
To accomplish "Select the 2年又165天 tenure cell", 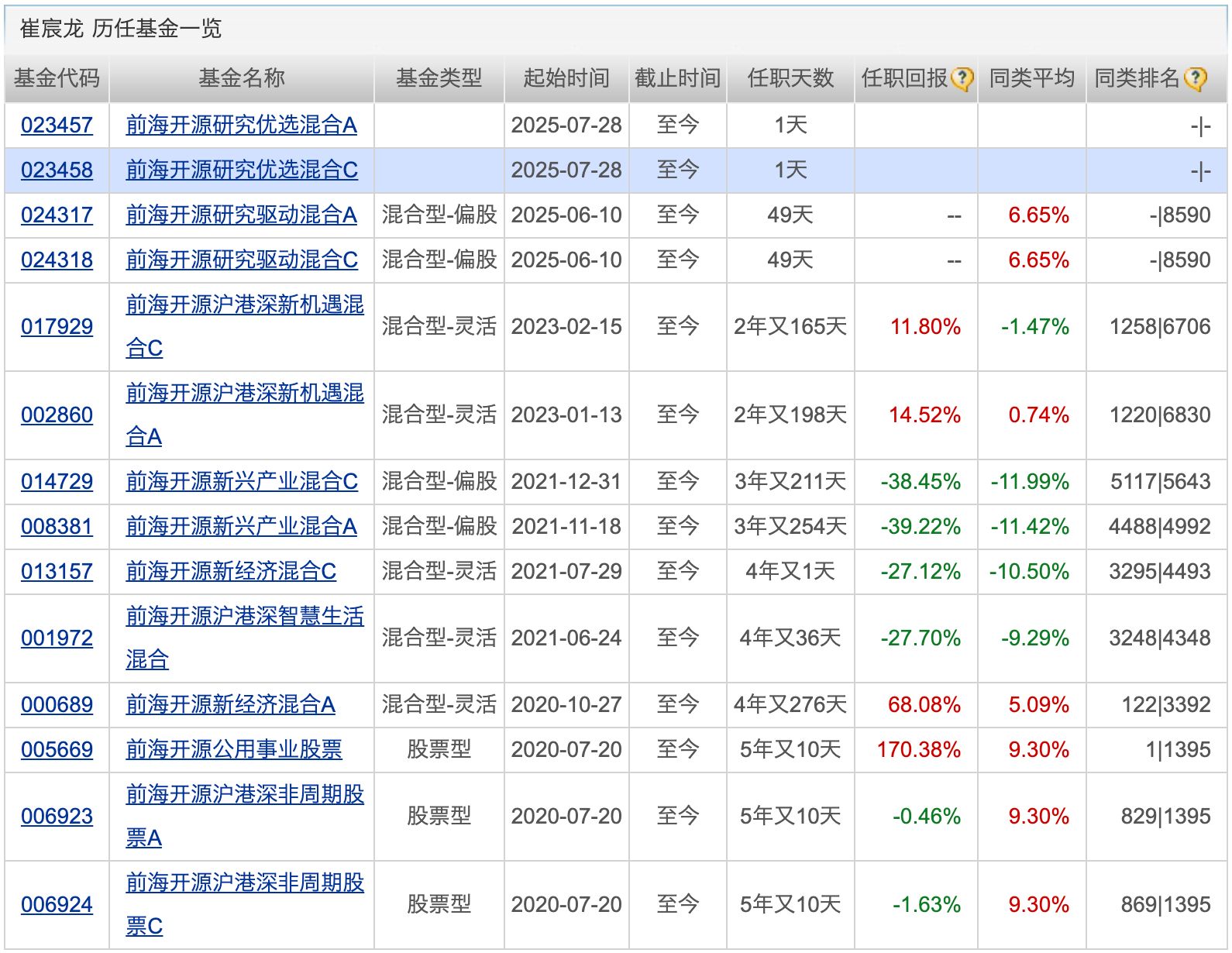I will 790,326.
